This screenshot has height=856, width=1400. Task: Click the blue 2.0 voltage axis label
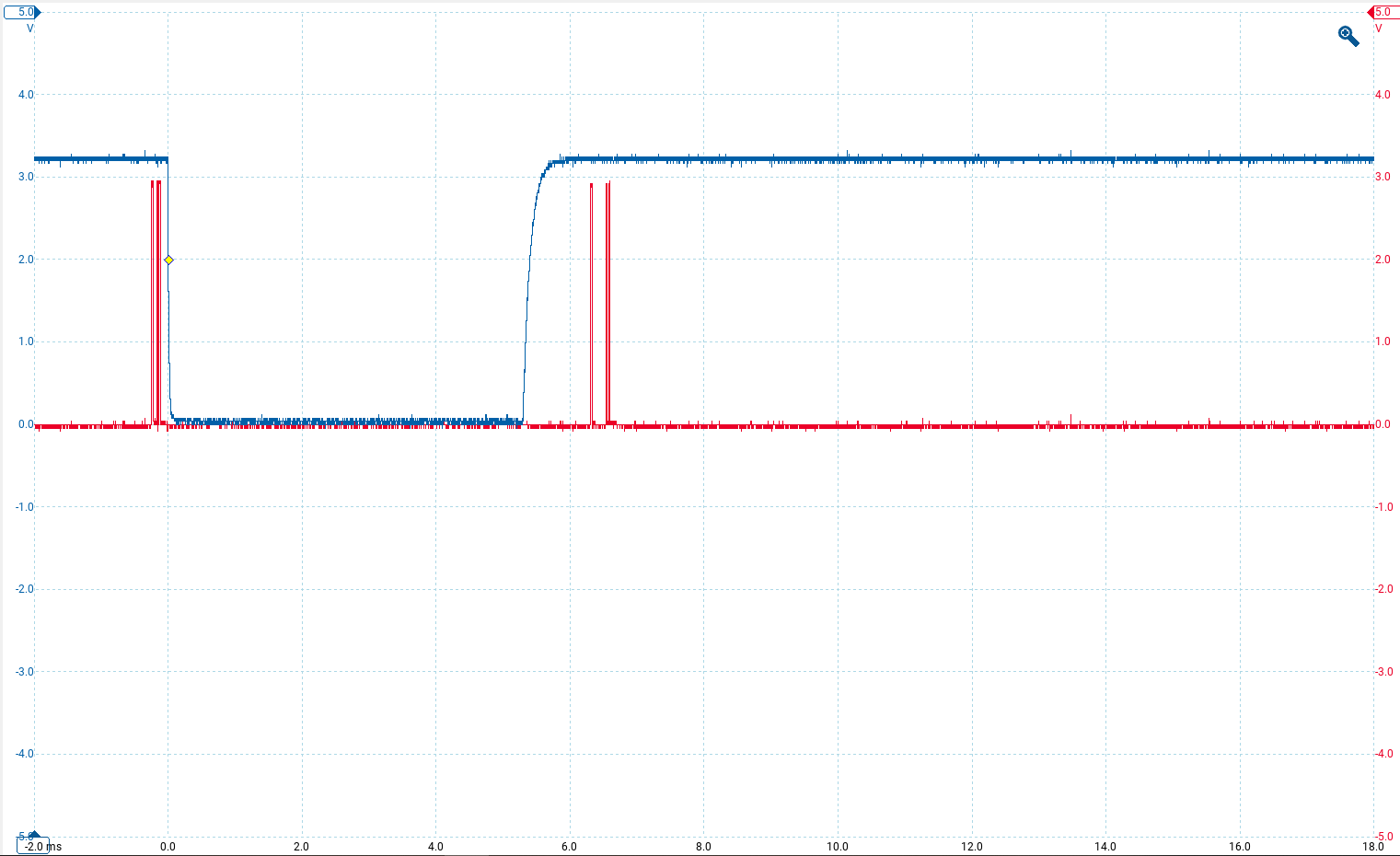click(x=26, y=260)
